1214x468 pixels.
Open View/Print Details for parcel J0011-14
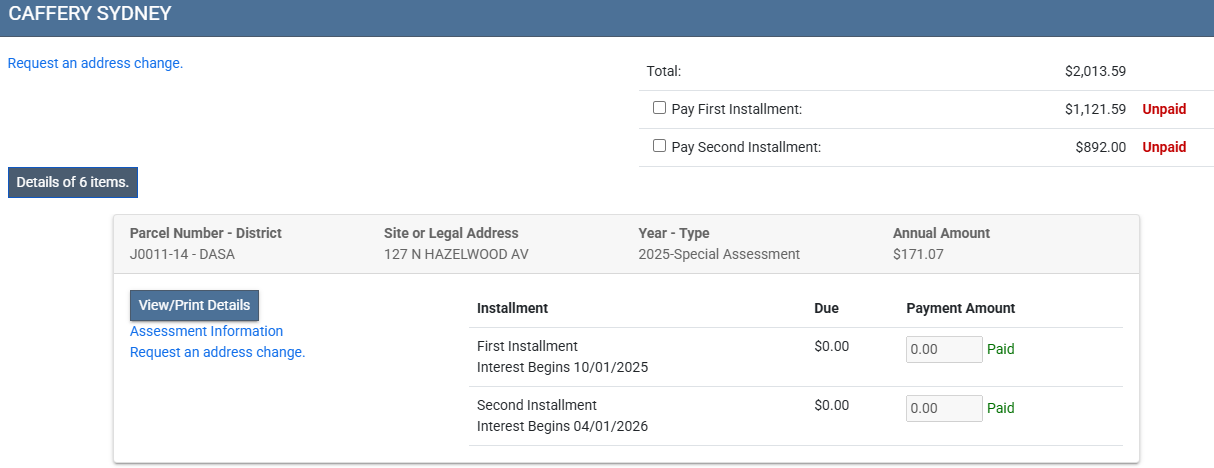(194, 305)
